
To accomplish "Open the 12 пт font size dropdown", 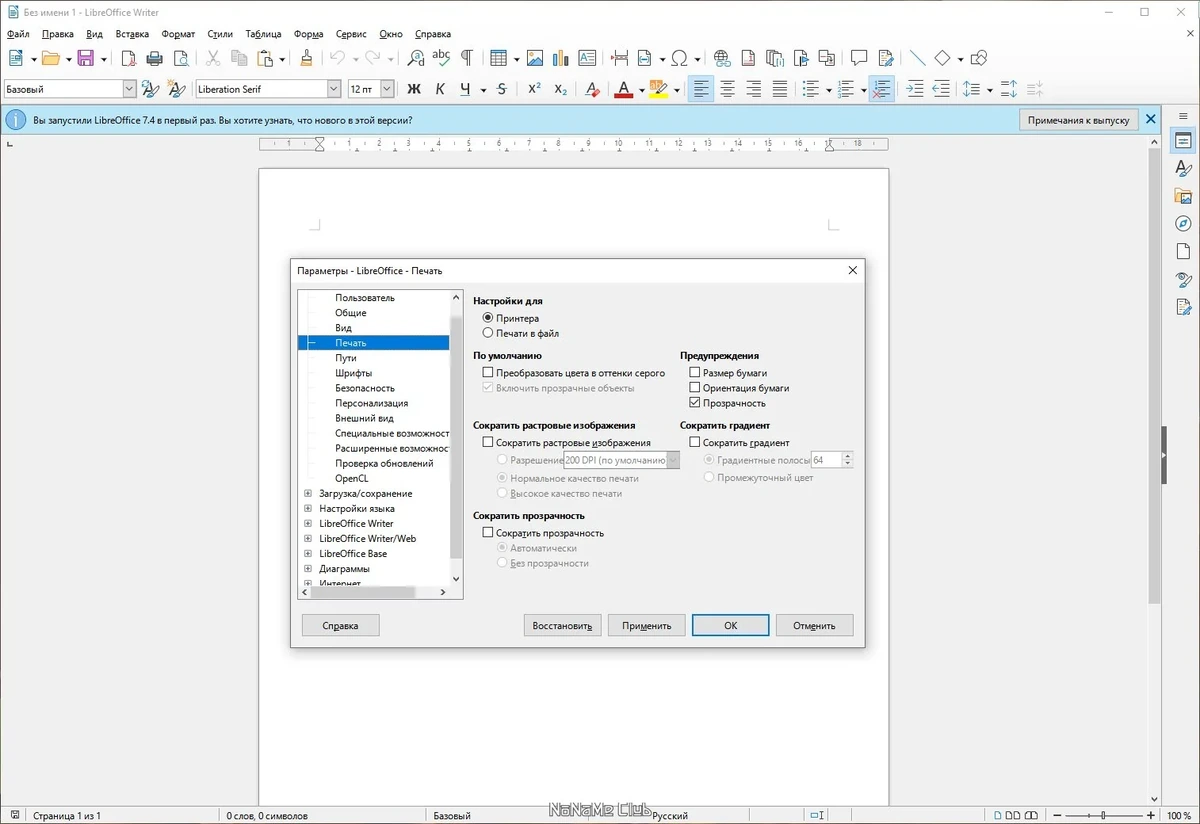I will (387, 89).
